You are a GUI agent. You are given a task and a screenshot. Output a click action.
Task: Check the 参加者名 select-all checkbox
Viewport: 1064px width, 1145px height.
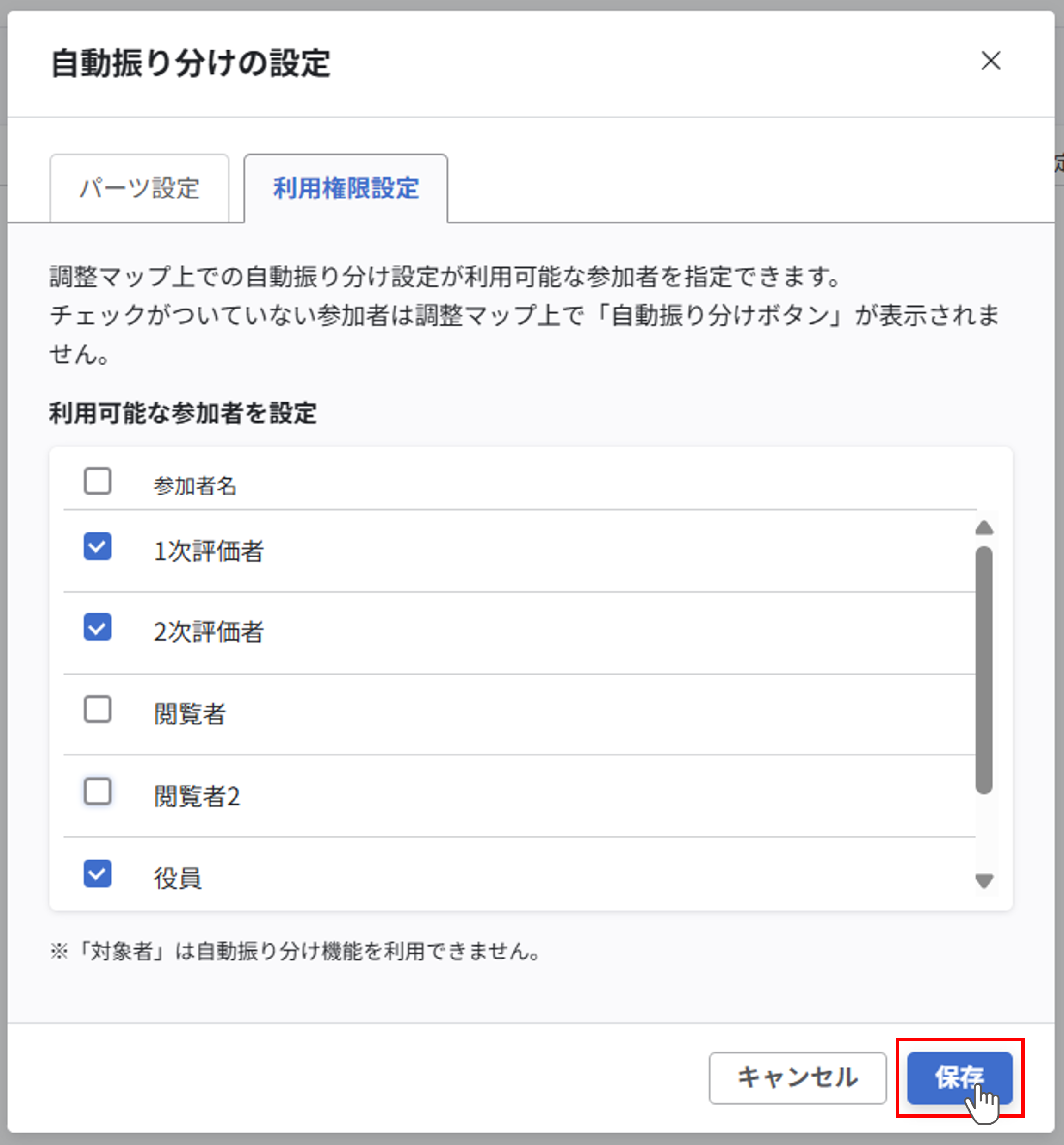point(97,482)
